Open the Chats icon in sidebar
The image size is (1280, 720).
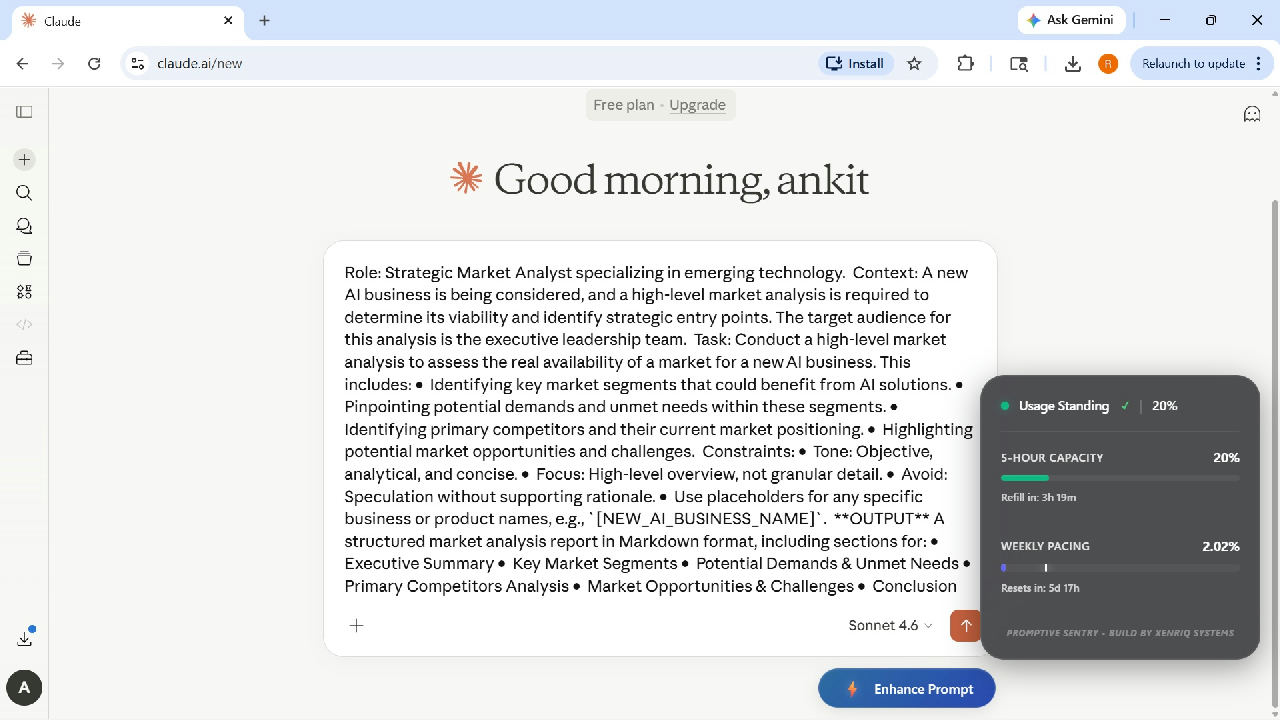pyautogui.click(x=24, y=226)
